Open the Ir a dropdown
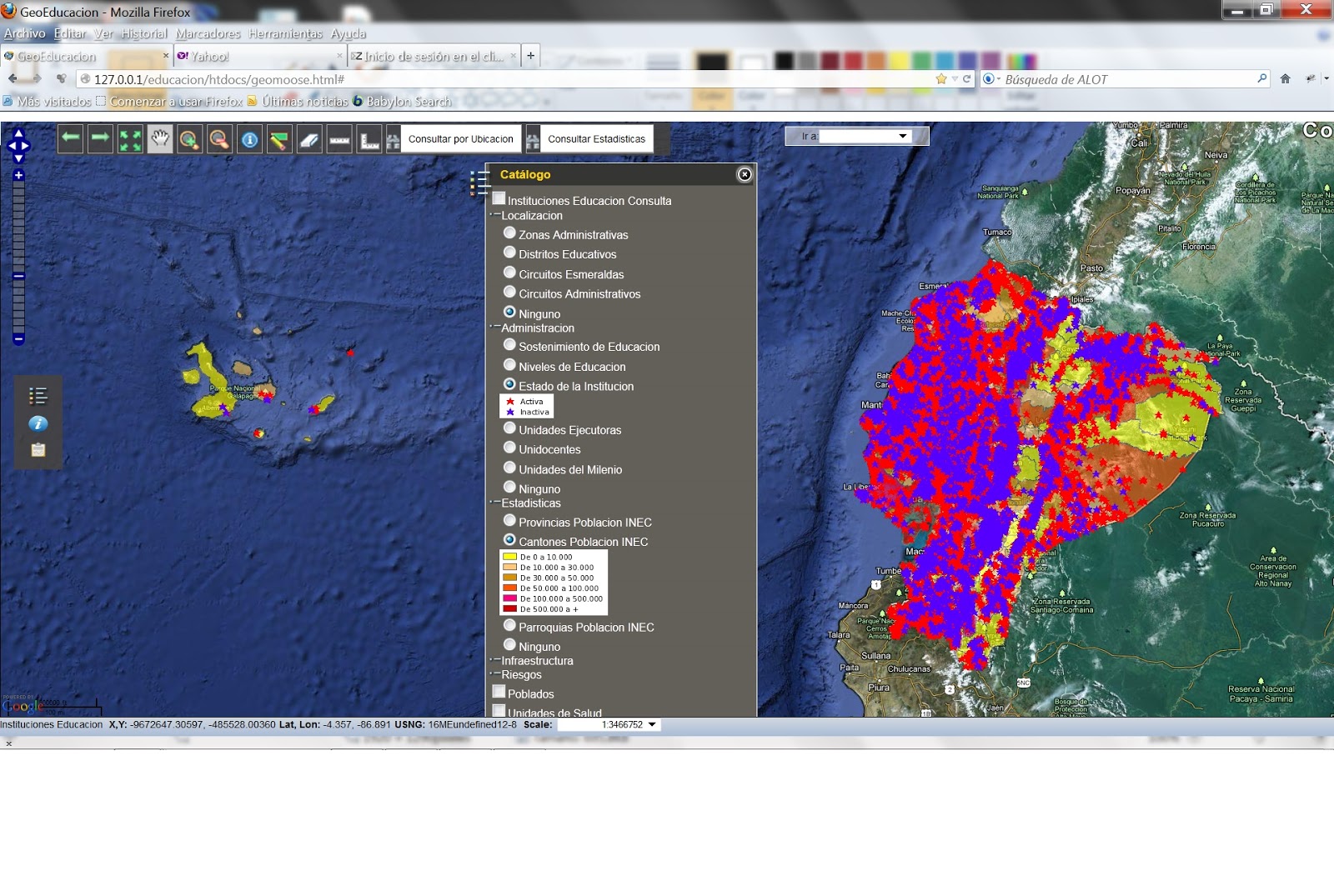Viewport: 1334px width, 896px height. click(903, 135)
